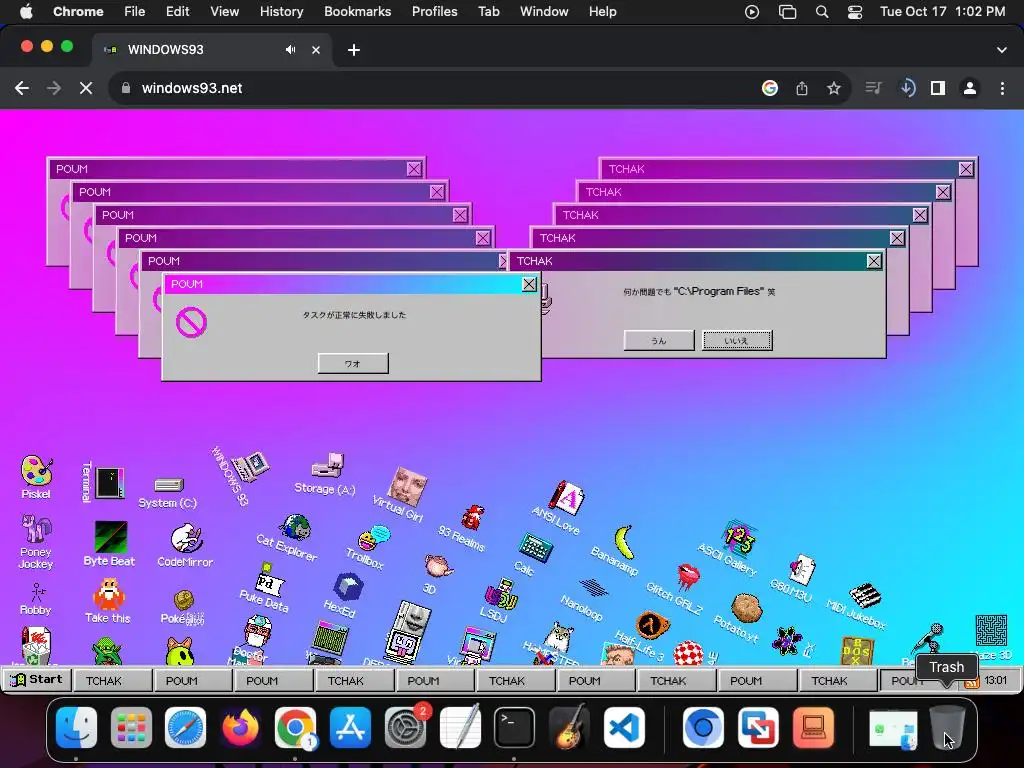Viewport: 1024px width, 768px height.
Task: Open Visual Studio Code in Dock
Action: click(623, 727)
